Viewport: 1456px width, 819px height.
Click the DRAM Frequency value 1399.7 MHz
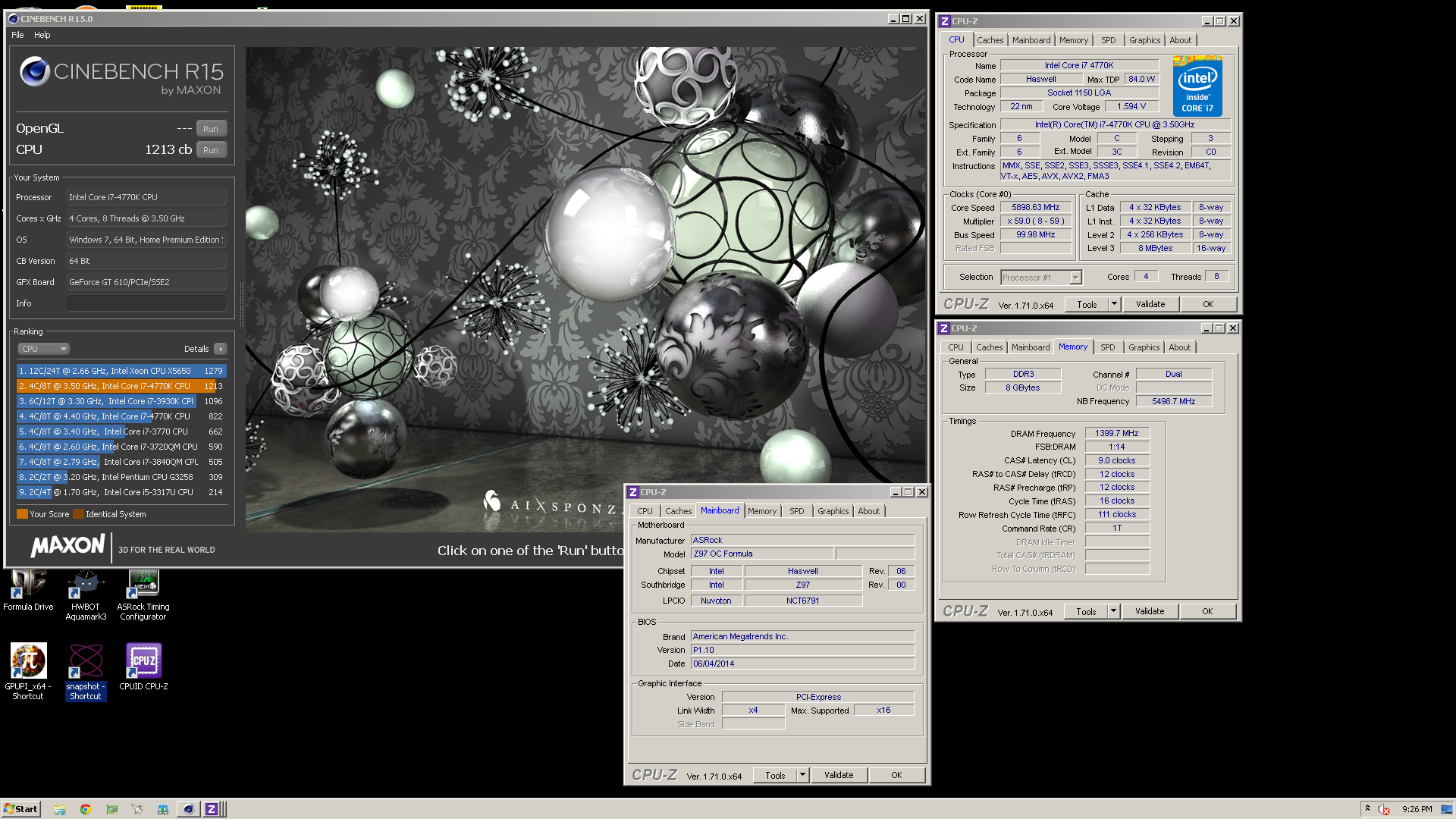[x=1117, y=433]
